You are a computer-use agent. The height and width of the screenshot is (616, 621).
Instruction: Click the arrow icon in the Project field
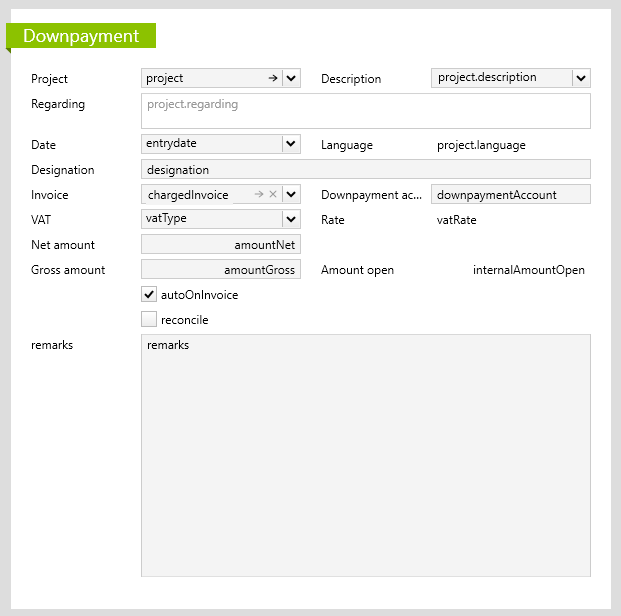(272, 78)
